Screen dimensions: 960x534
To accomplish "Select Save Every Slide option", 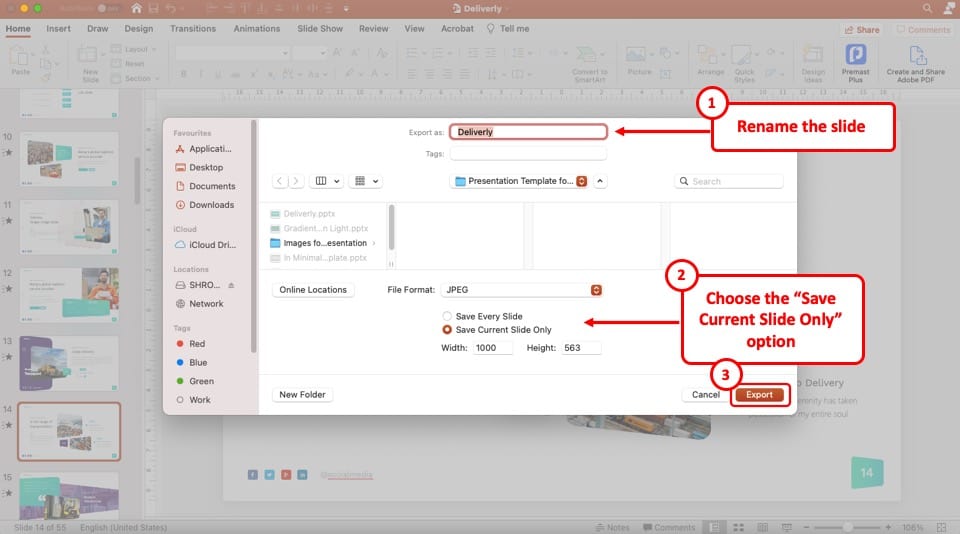I will (x=482, y=316).
